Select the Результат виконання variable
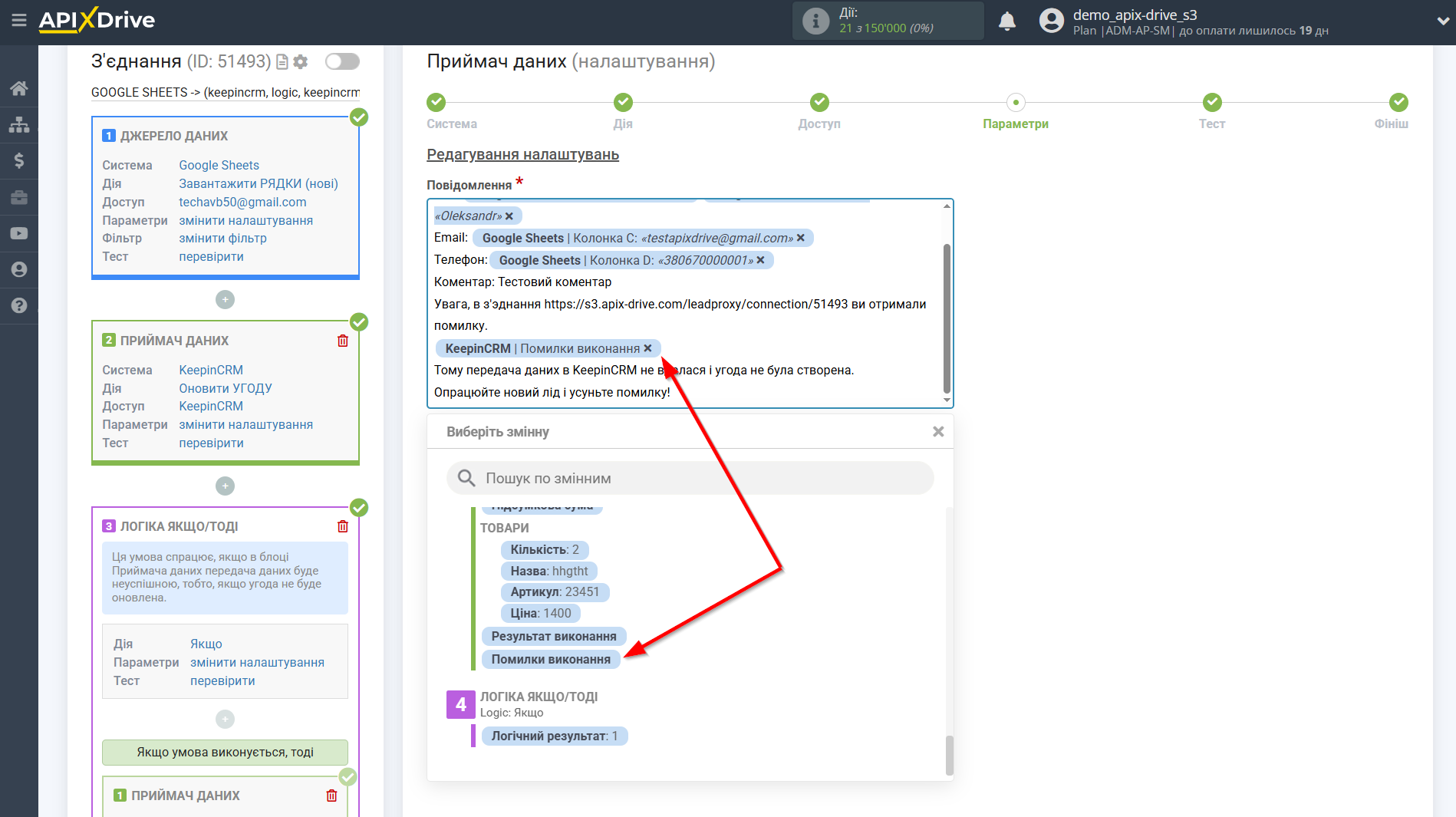This screenshot has height=817, width=1456. (554, 637)
